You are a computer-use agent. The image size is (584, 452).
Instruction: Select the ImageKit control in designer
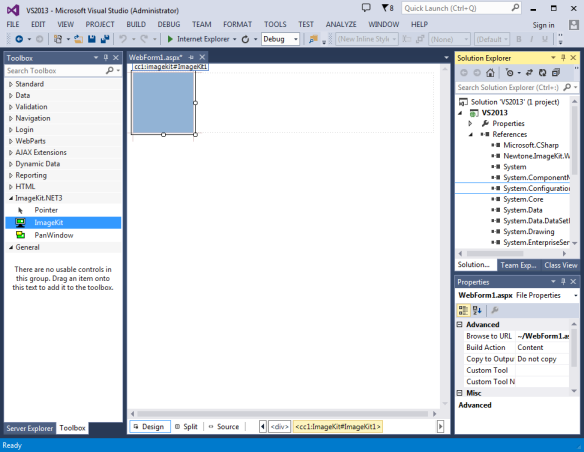pos(163,102)
